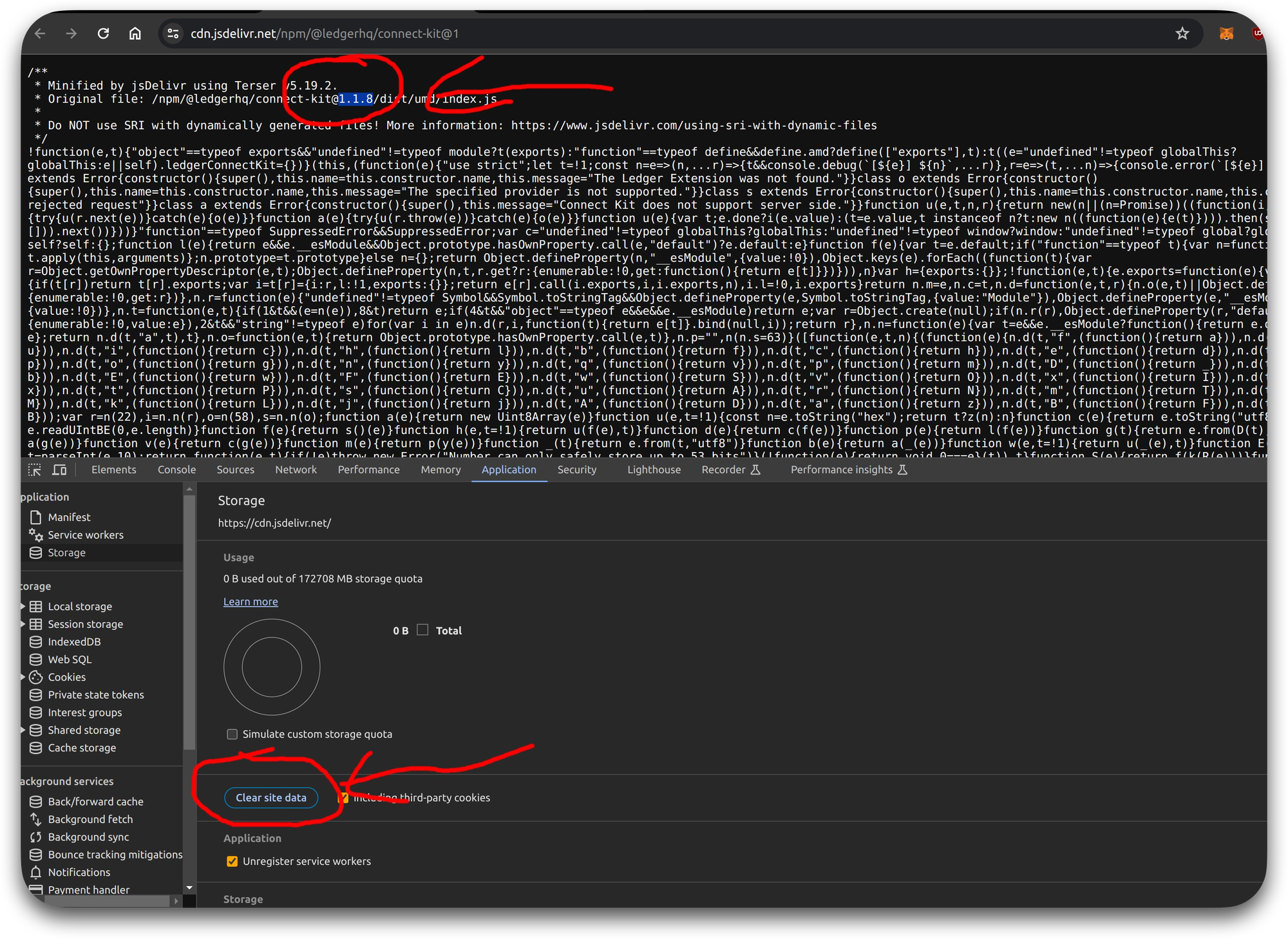Open MetaMask fox extension icon
Viewport: 1288px width, 939px height.
[1226, 33]
